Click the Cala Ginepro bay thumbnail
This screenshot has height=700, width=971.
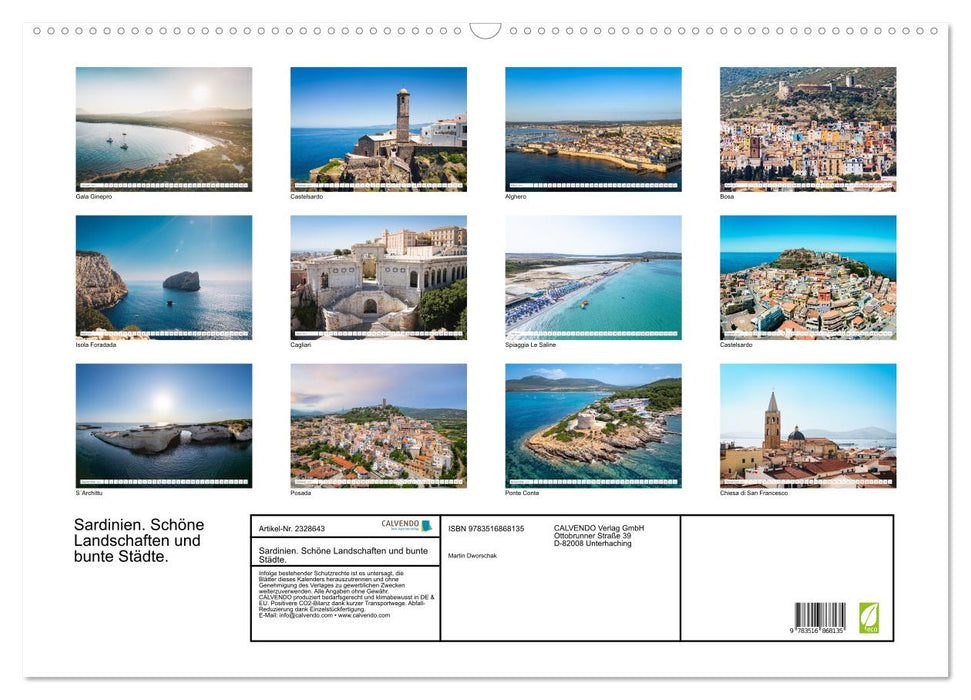163,129
